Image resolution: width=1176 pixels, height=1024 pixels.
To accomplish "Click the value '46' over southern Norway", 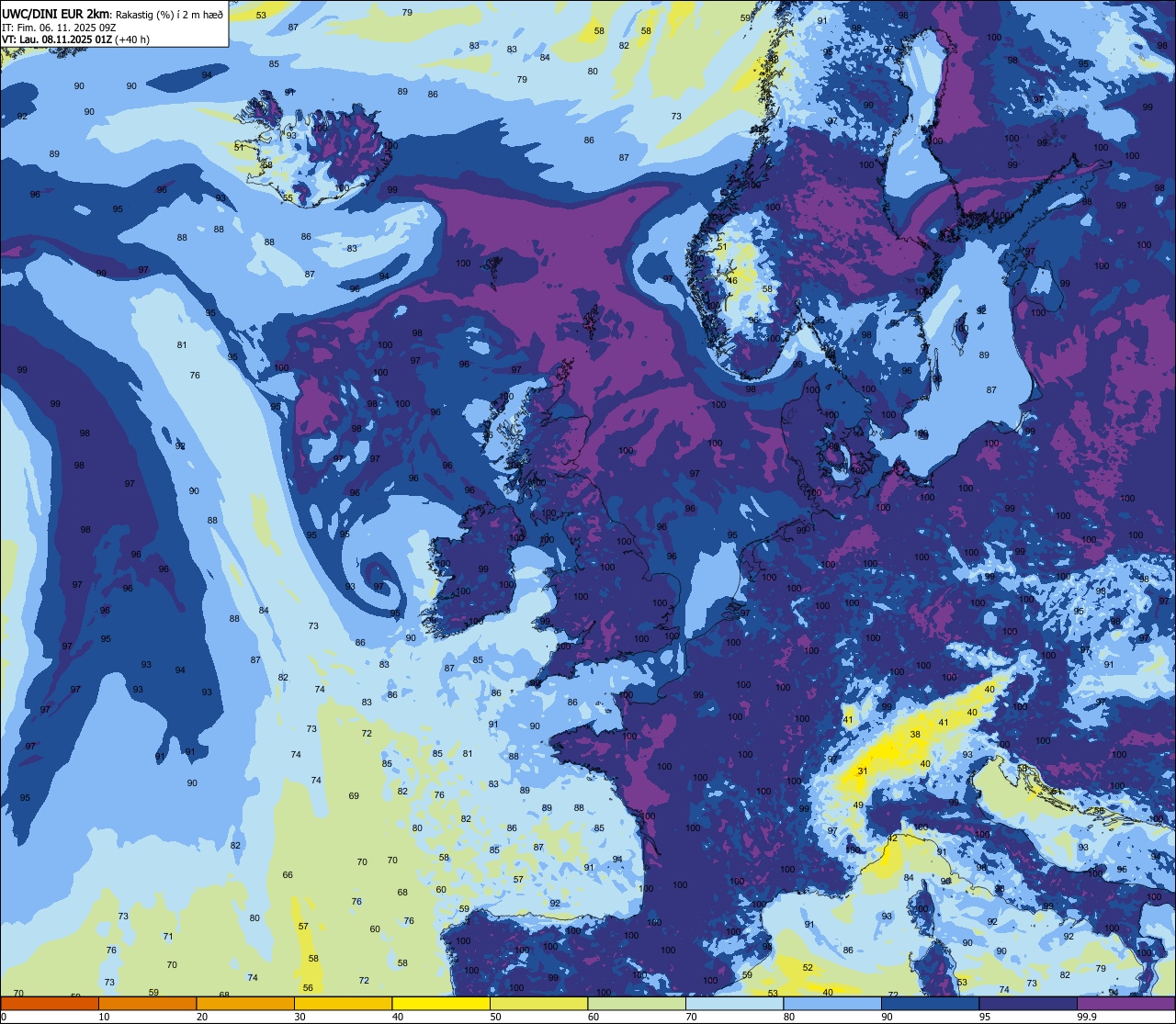I will pyautogui.click(x=732, y=280).
